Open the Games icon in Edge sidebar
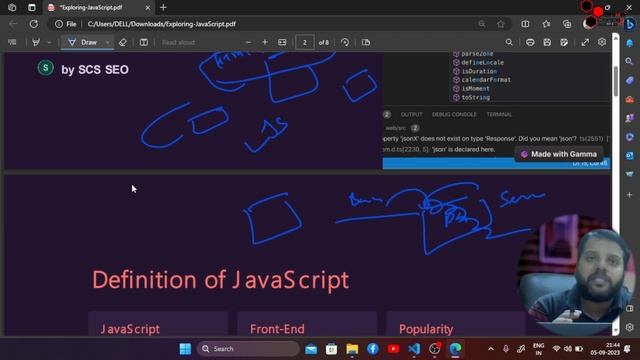 (x=630, y=118)
